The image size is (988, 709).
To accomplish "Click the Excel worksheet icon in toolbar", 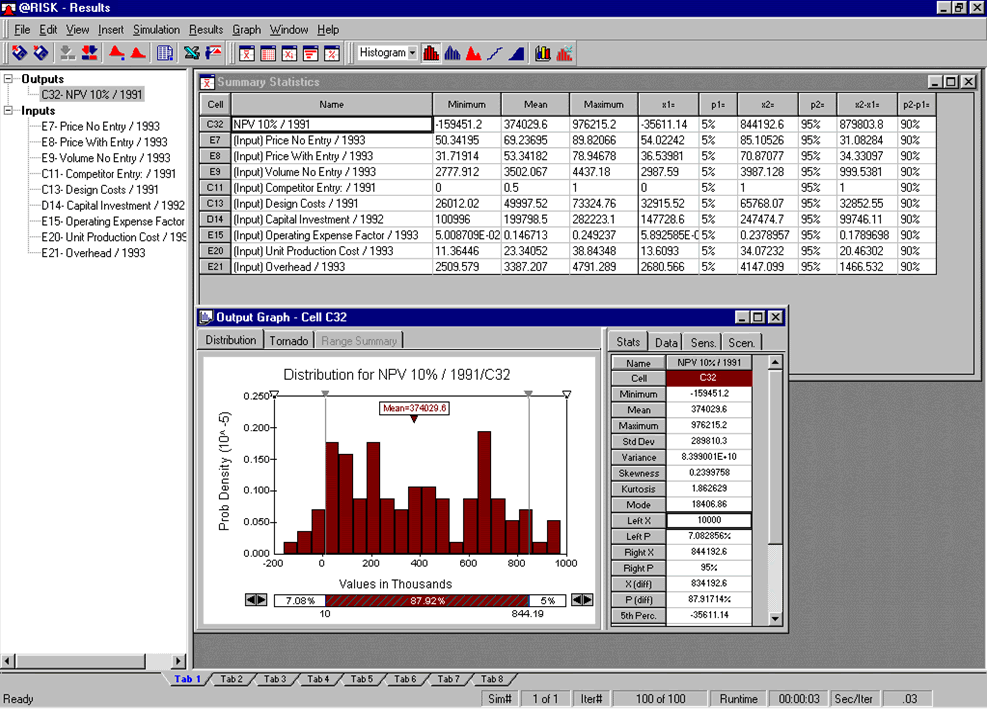I will click(x=191, y=53).
